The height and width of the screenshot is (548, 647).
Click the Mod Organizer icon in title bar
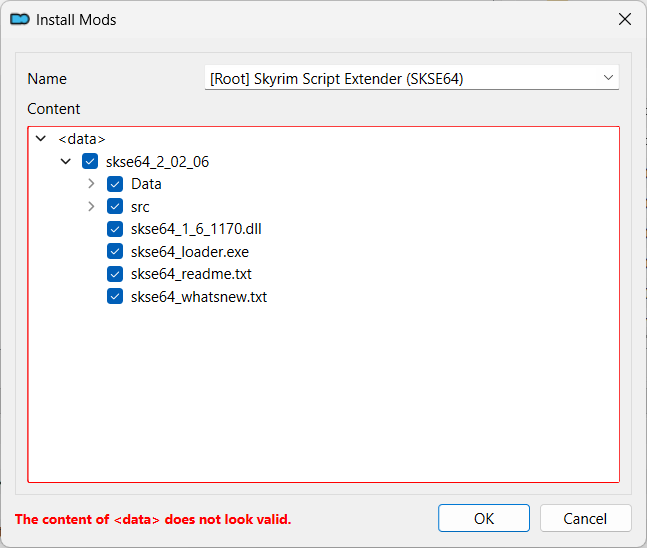pyautogui.click(x=19, y=19)
